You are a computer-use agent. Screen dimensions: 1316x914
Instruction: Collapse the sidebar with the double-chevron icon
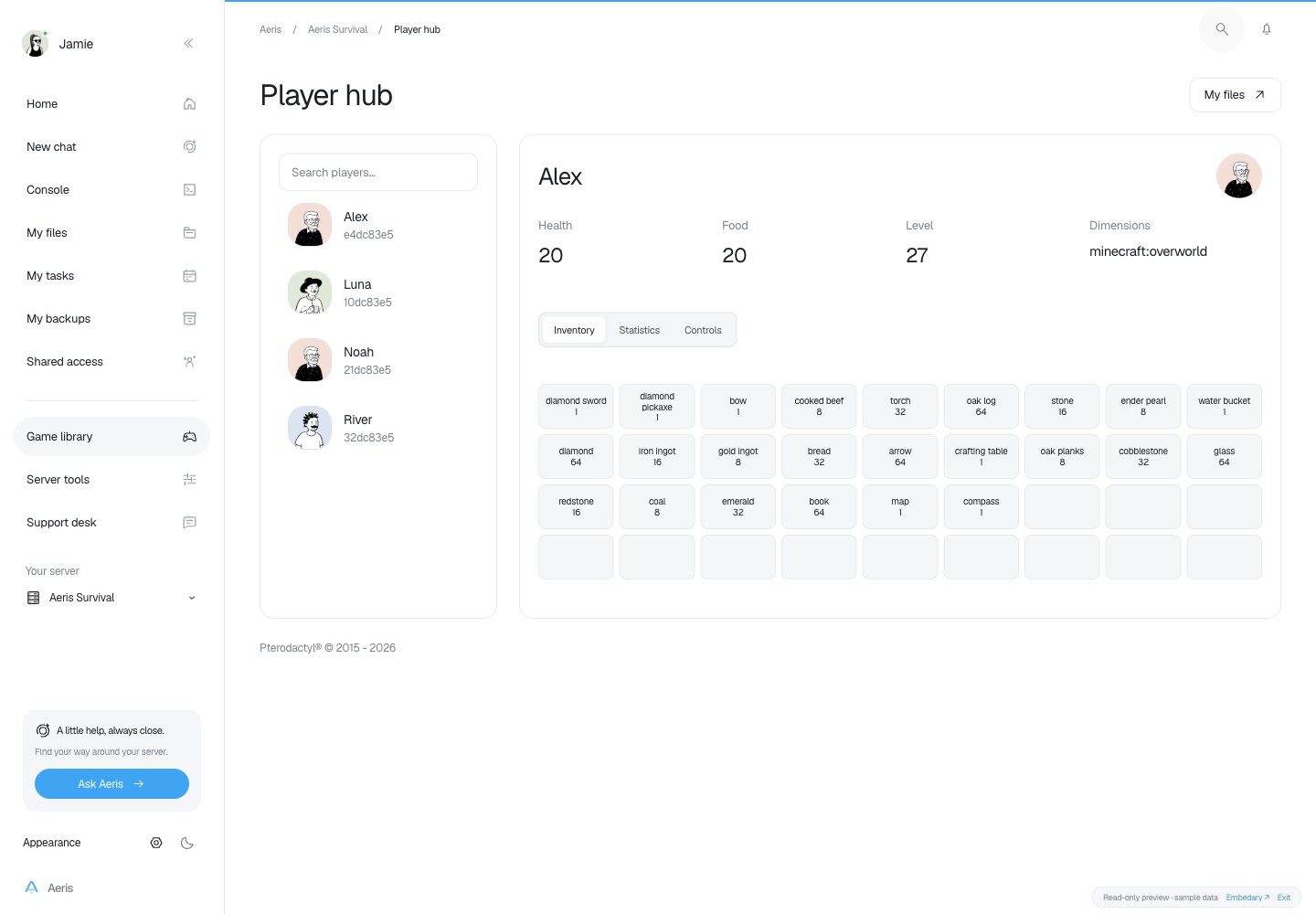[x=188, y=43]
